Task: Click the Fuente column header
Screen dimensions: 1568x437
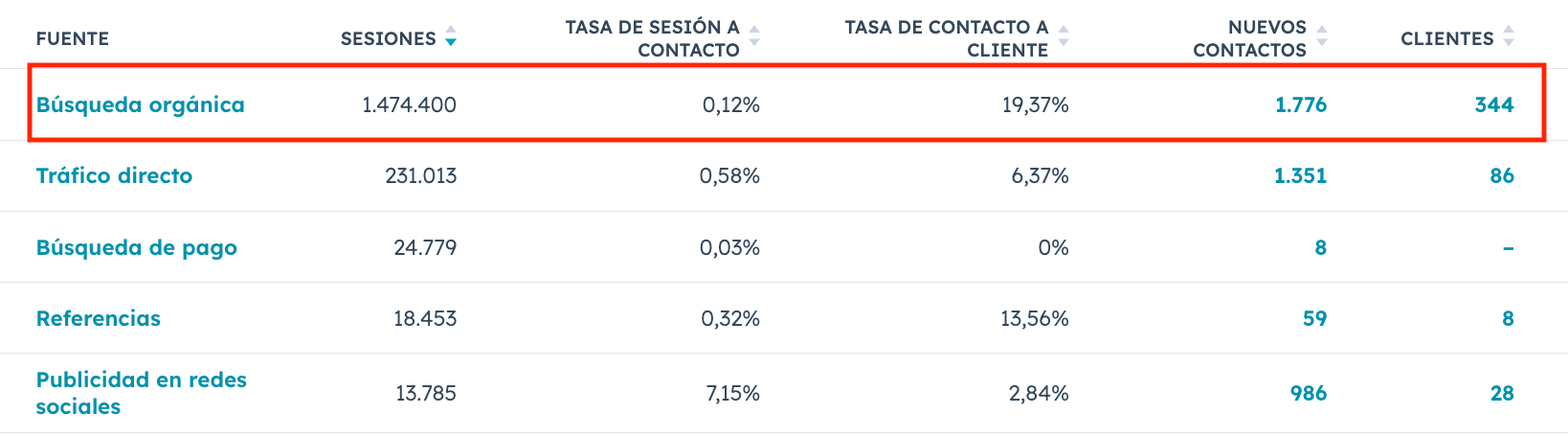Action: coord(73,38)
